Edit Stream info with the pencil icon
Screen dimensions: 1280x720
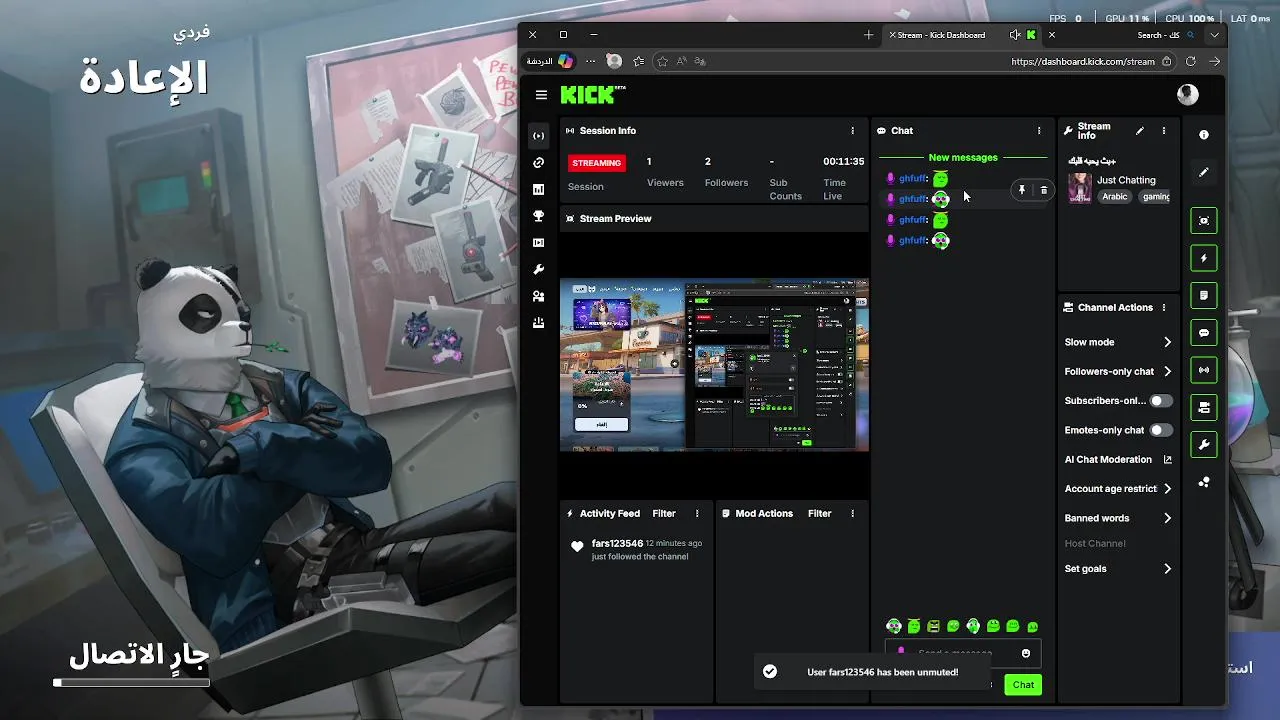[1140, 131]
